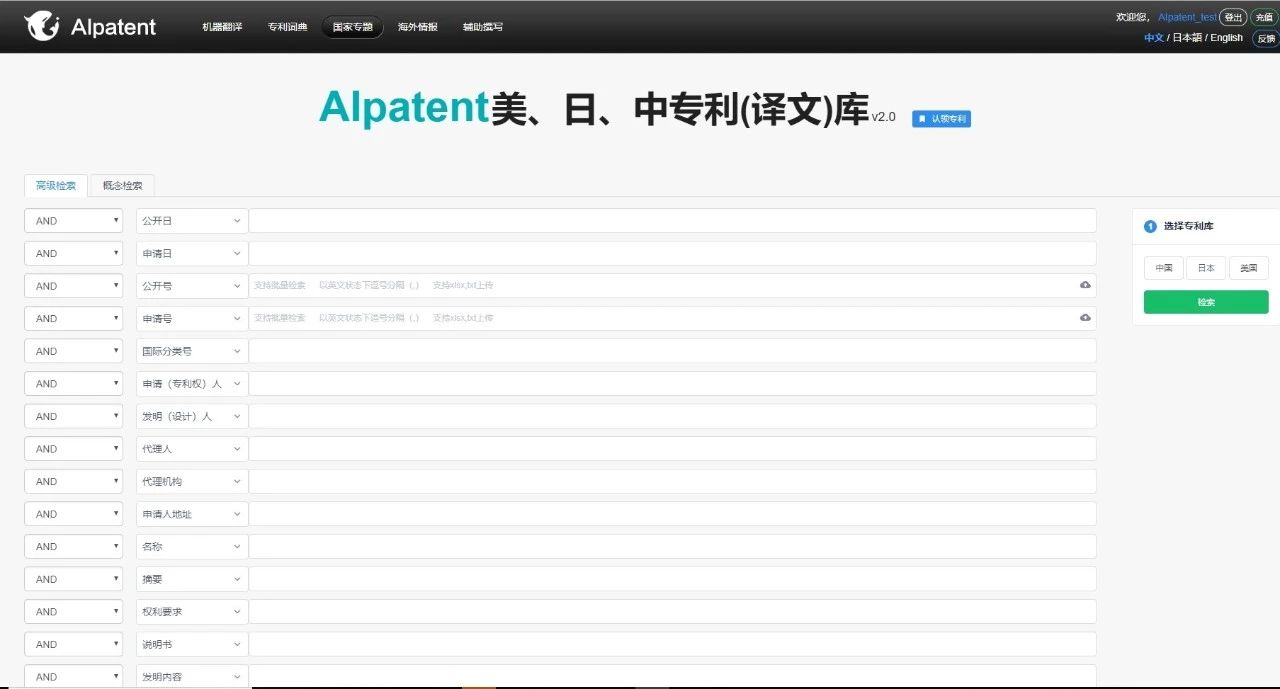The height and width of the screenshot is (689, 1280).
Task: Focus the 发明（设计）人 text input
Action: pos(672,416)
